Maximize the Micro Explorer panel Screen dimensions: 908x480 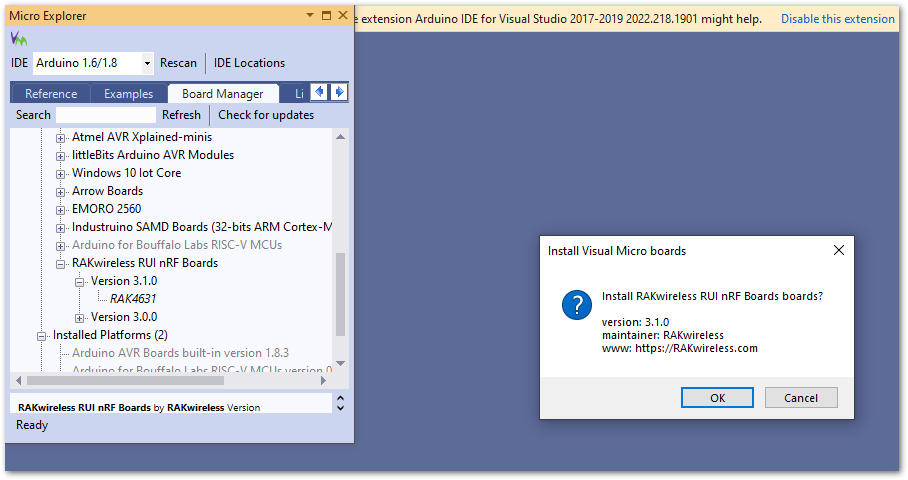327,16
